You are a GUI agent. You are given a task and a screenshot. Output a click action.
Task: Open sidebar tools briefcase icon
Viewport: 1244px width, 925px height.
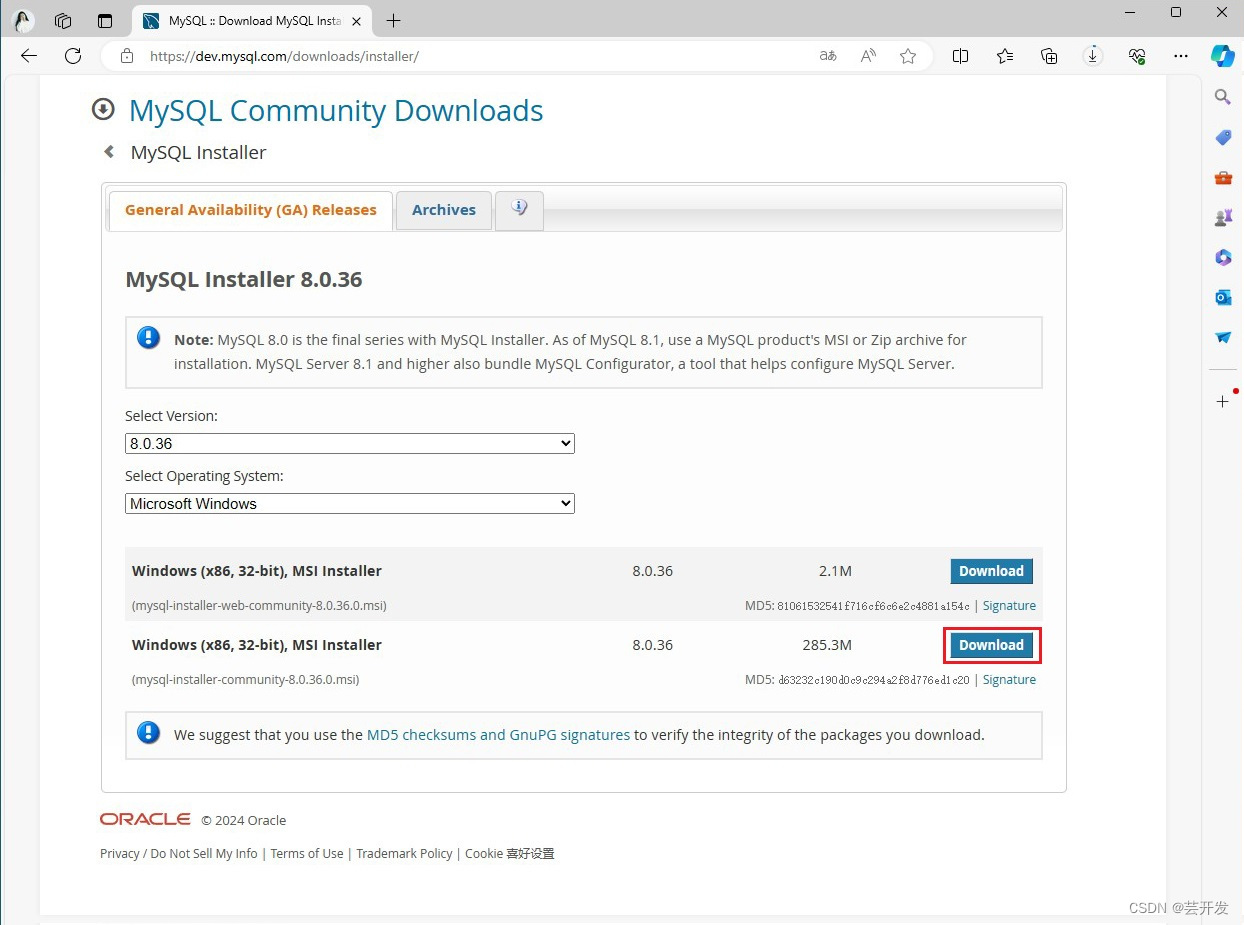(x=1222, y=178)
